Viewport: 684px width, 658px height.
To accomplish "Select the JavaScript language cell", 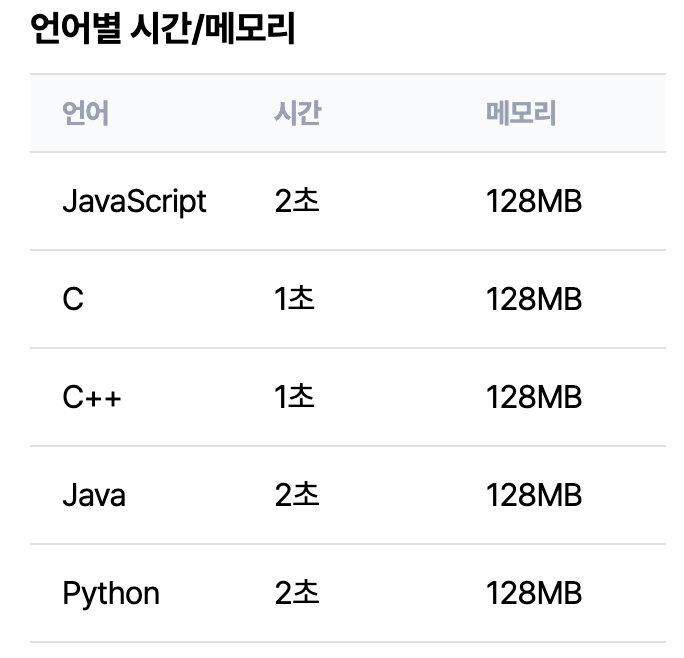I will (x=134, y=202).
